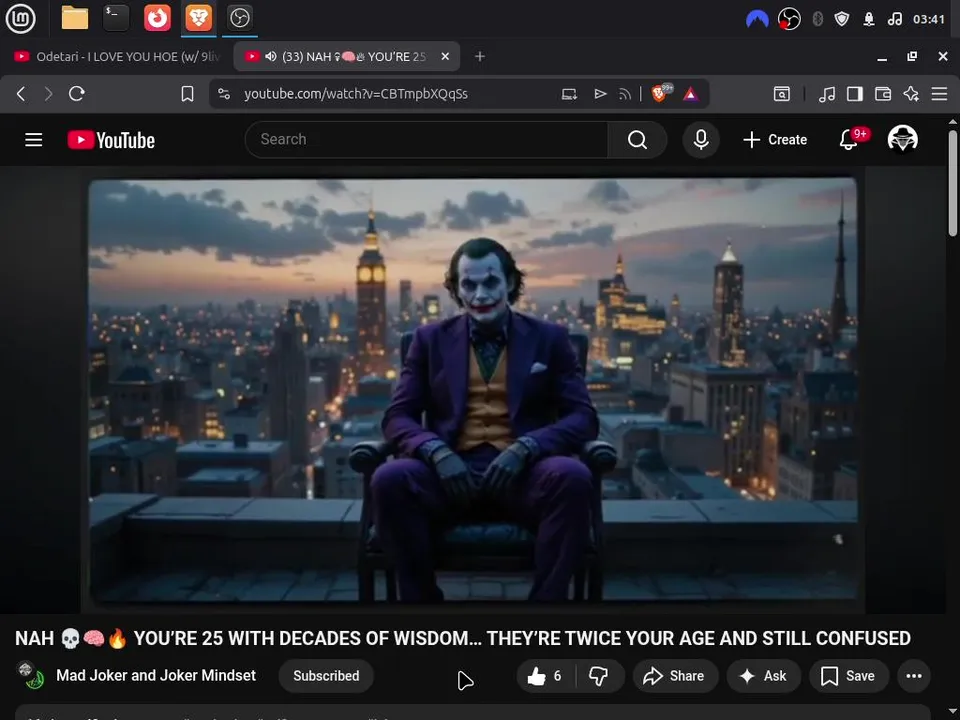This screenshot has height=720, width=960.
Task: Open the Terminal launcher in the panel
Action: (x=116, y=18)
